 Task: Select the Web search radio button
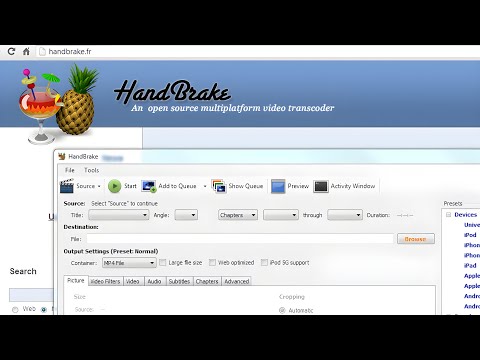(15, 310)
